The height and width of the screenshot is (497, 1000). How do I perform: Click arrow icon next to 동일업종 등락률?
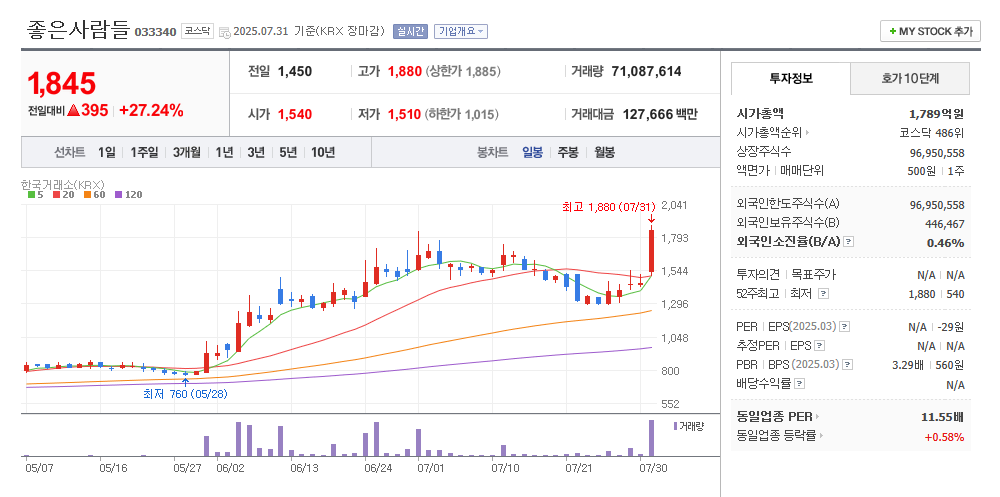coord(821,436)
